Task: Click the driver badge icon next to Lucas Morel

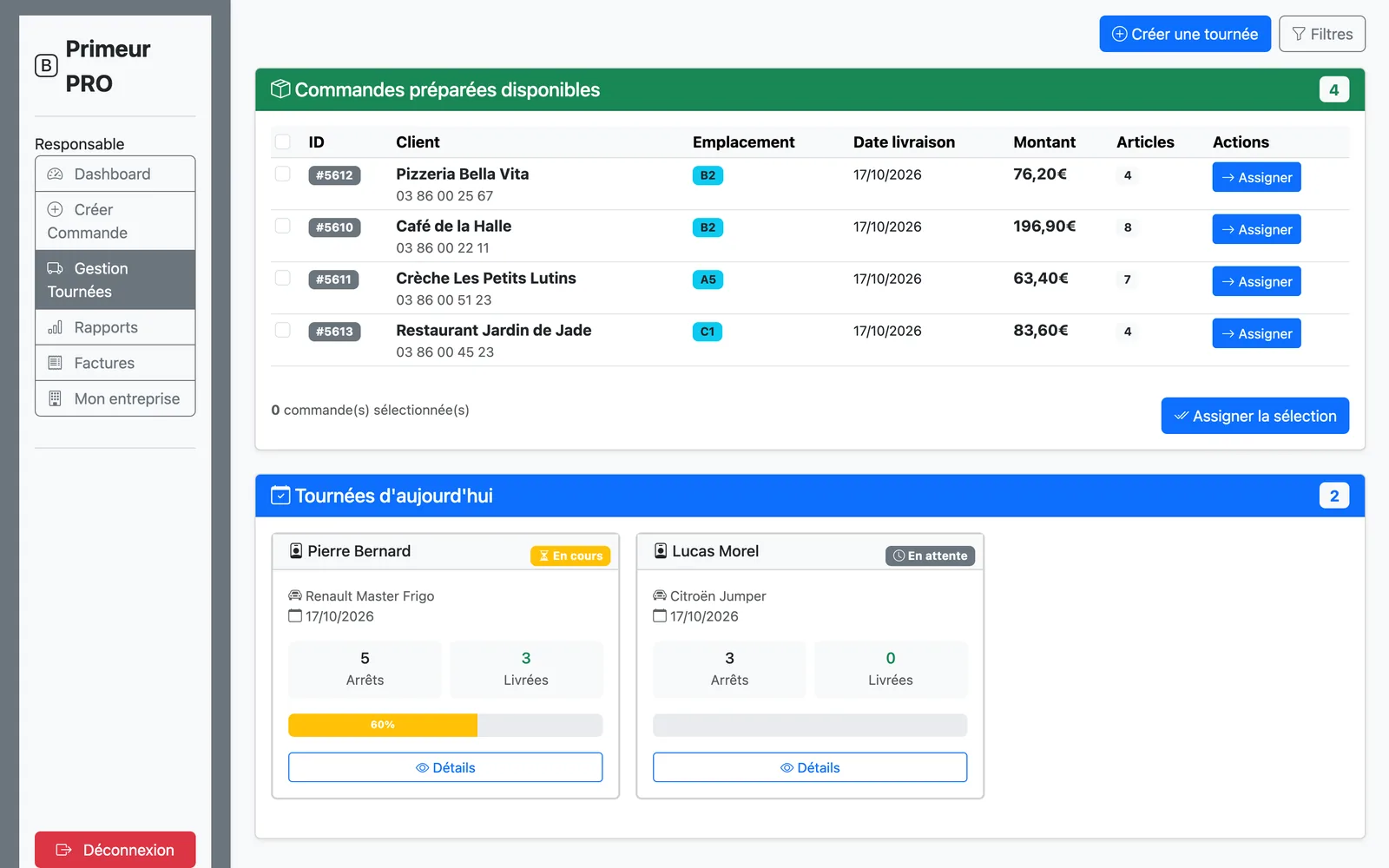Action: tap(661, 551)
